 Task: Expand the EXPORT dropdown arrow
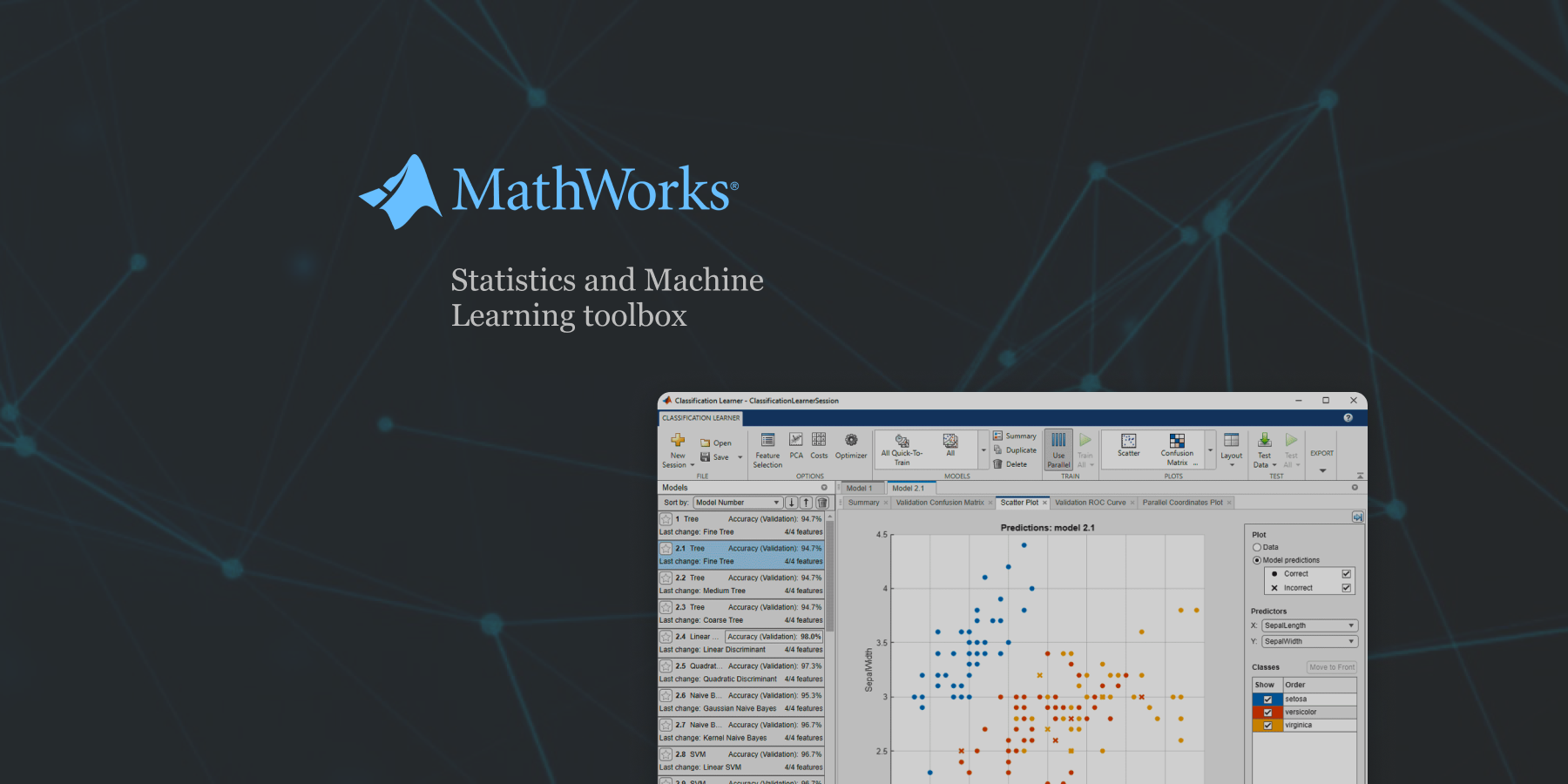(1322, 471)
